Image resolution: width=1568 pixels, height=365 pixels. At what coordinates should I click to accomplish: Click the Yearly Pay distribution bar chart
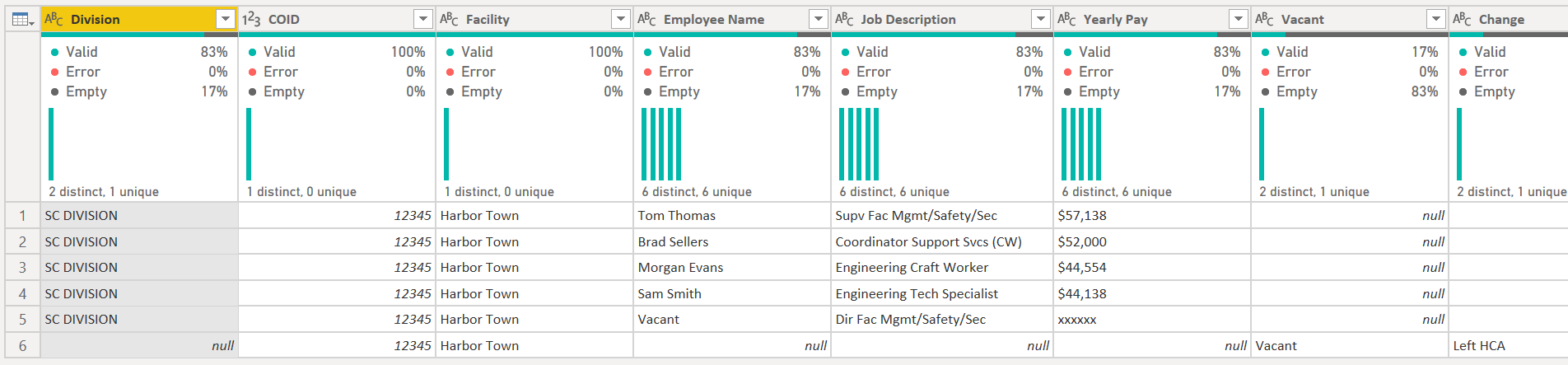(x=1081, y=144)
